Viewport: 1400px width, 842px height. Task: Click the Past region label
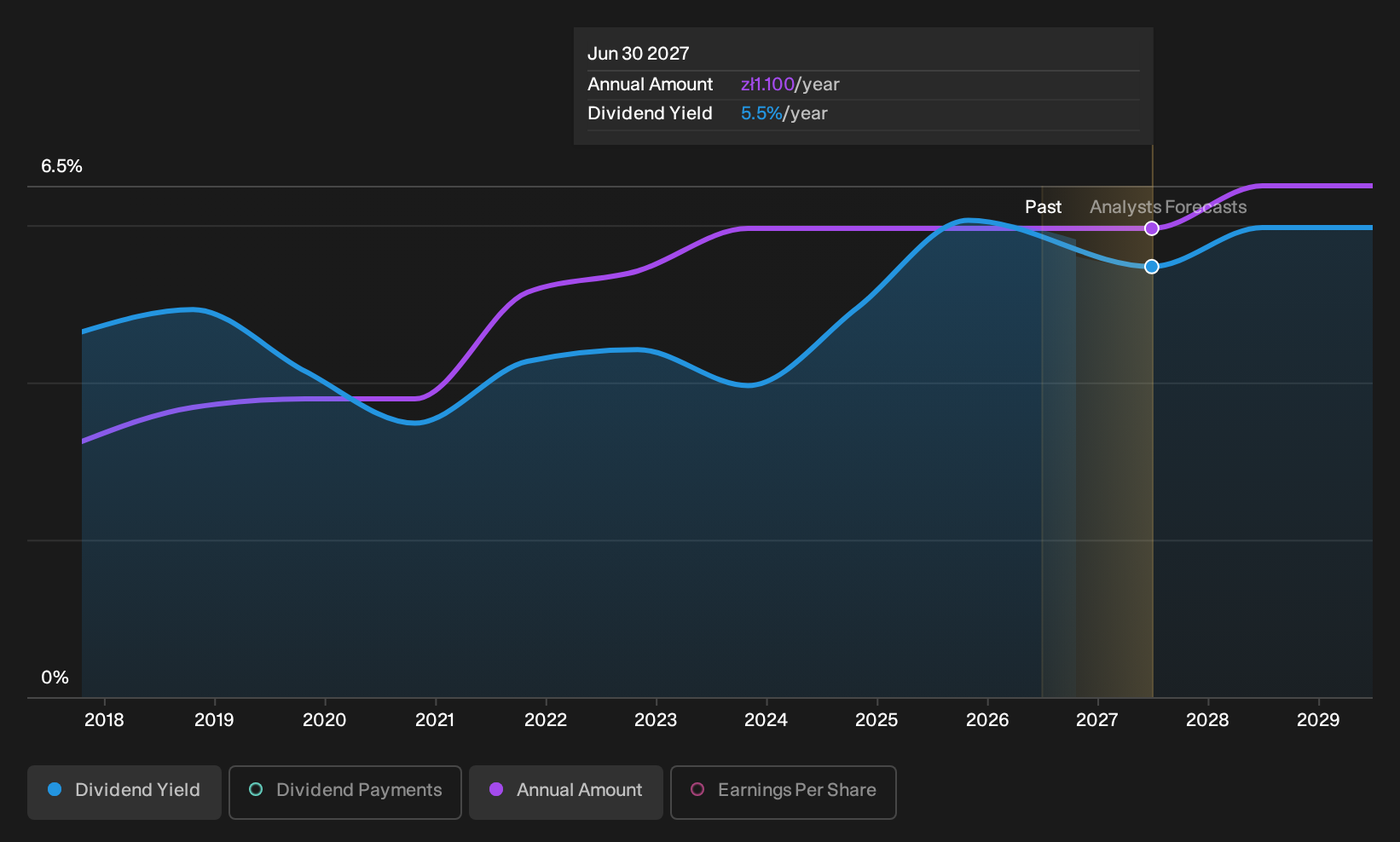click(x=1043, y=207)
